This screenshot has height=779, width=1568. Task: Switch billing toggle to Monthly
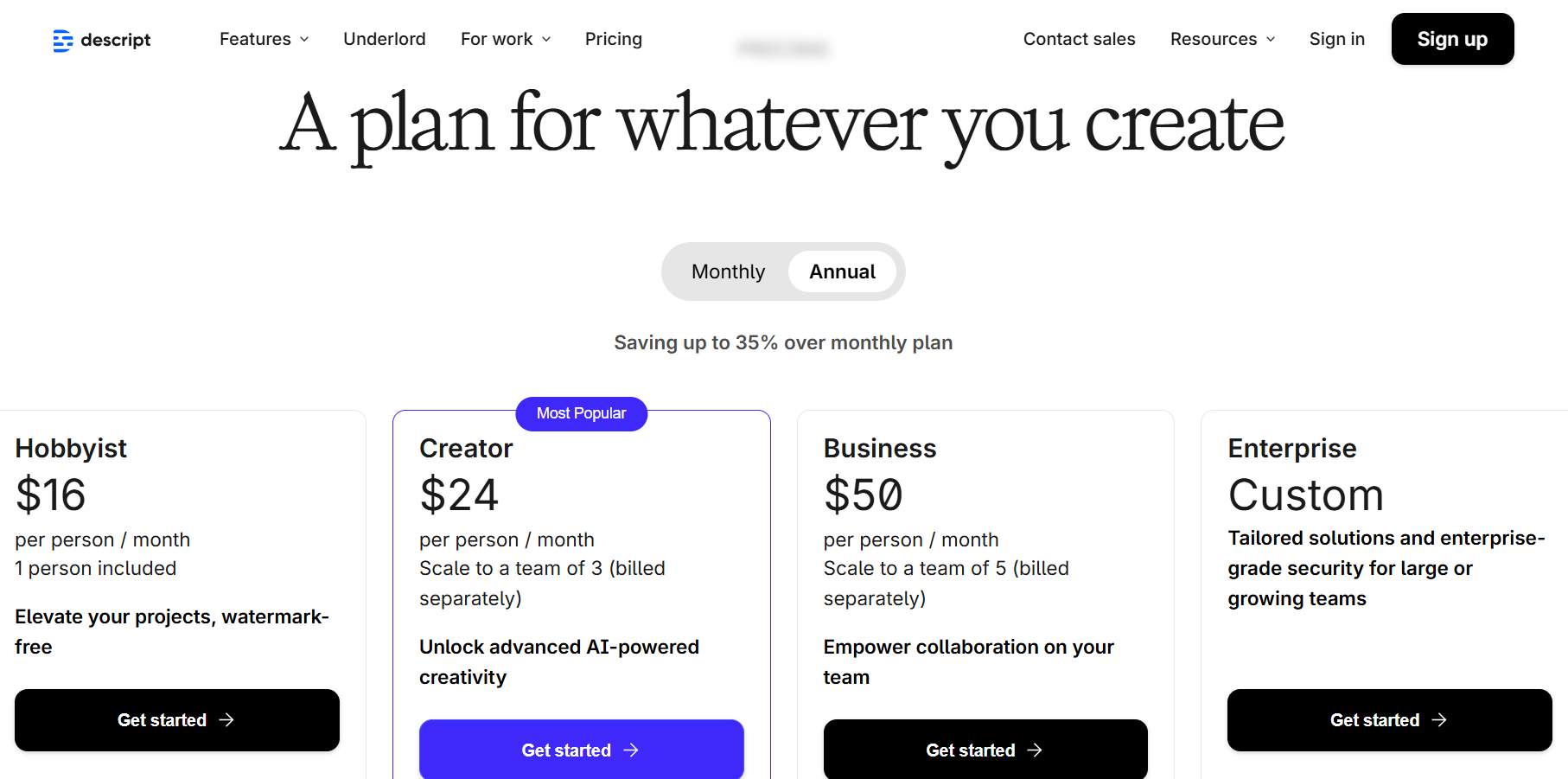click(x=728, y=271)
